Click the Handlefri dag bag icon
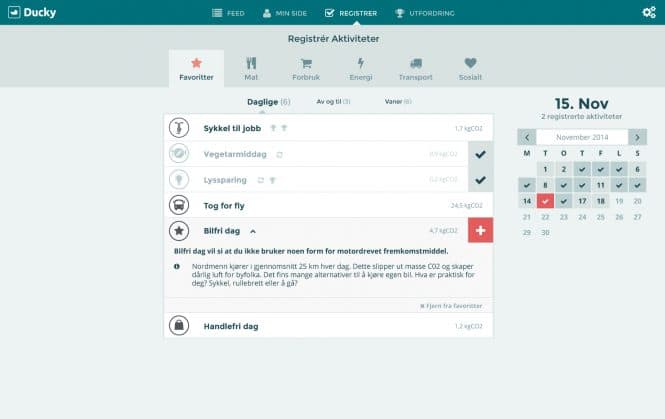This screenshot has height=419, width=665. (x=177, y=325)
